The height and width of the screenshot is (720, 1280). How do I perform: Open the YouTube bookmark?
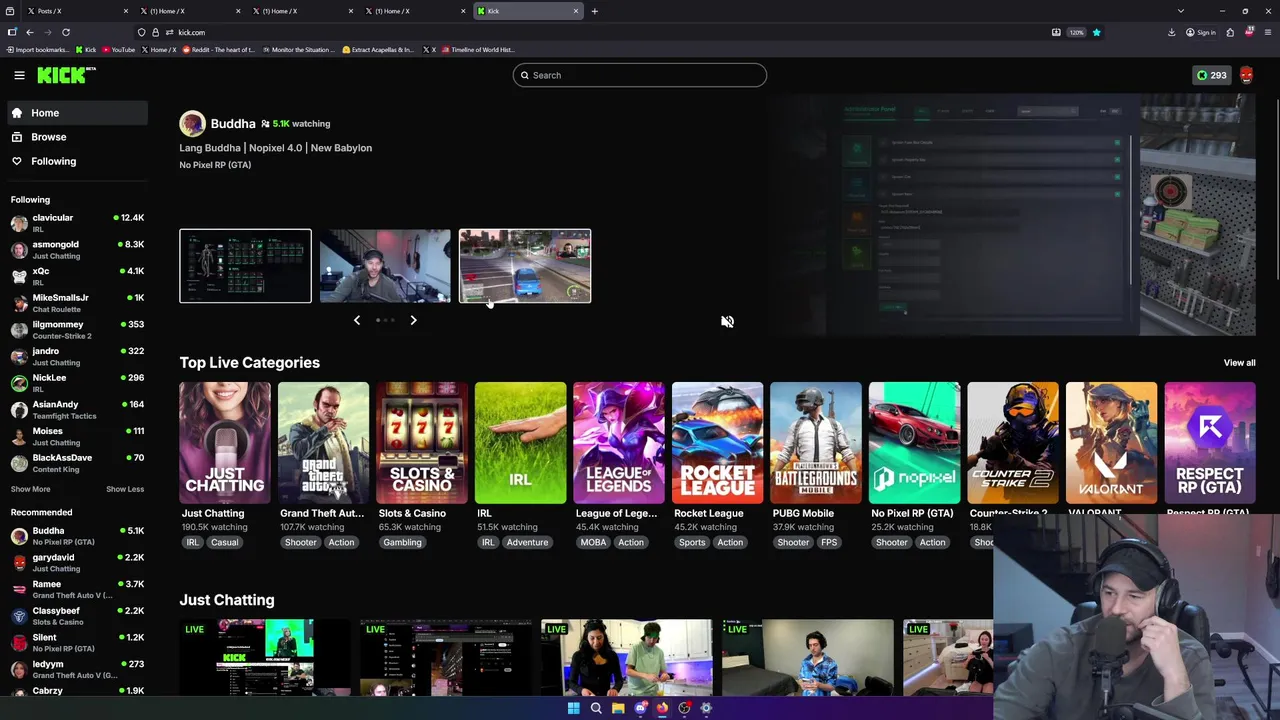tap(118, 49)
